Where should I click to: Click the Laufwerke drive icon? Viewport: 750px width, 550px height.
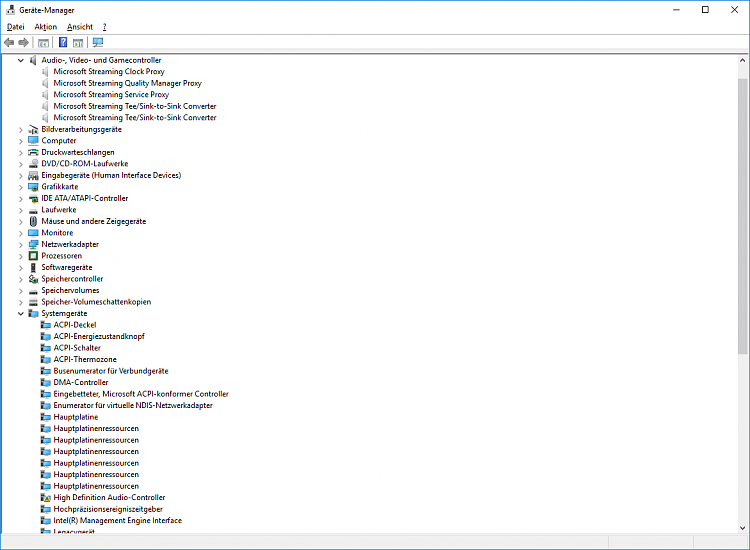pos(33,210)
